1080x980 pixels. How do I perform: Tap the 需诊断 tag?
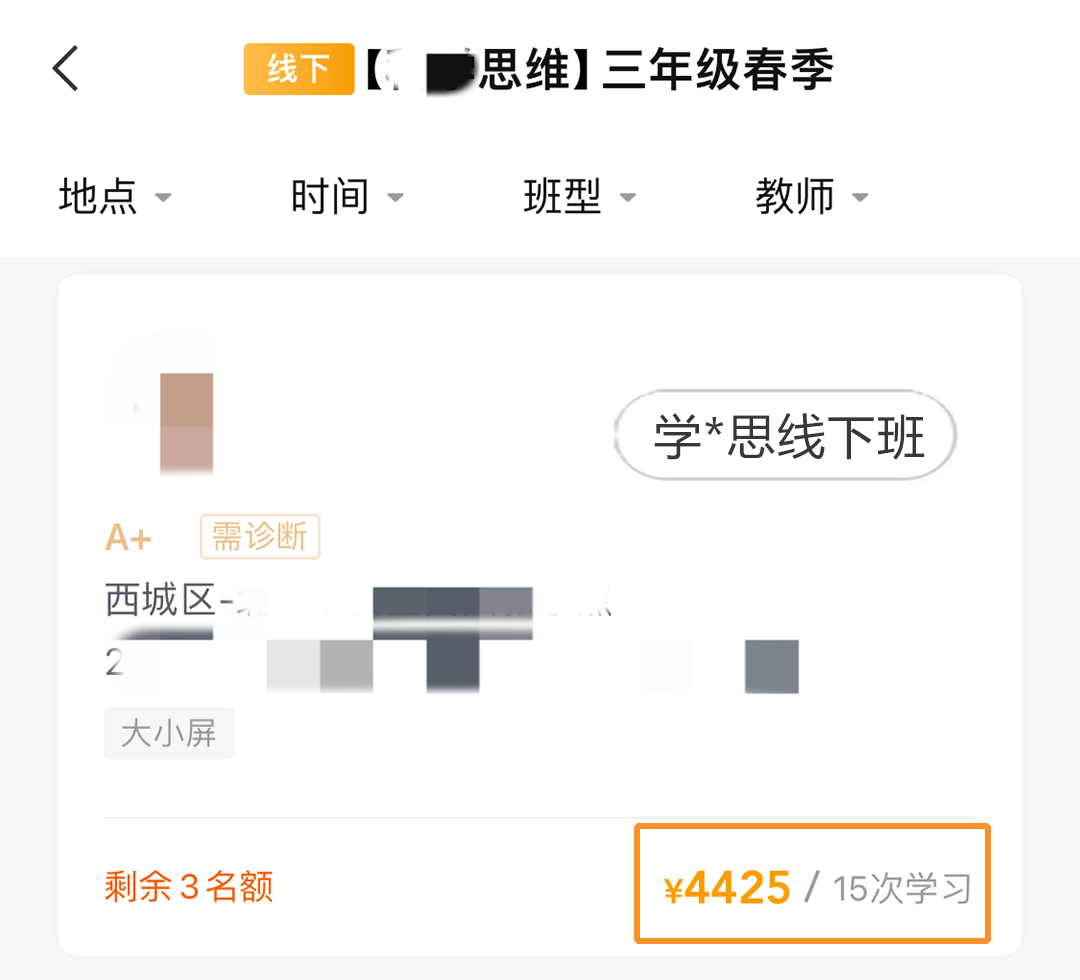[260, 536]
